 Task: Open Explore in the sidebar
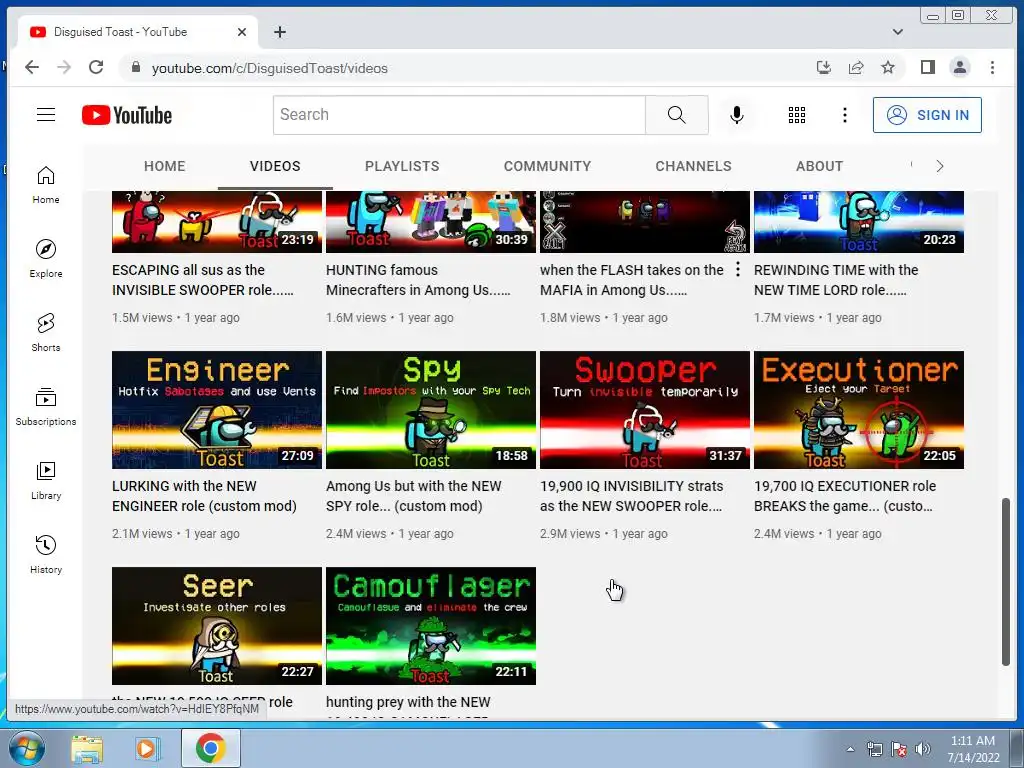[46, 259]
